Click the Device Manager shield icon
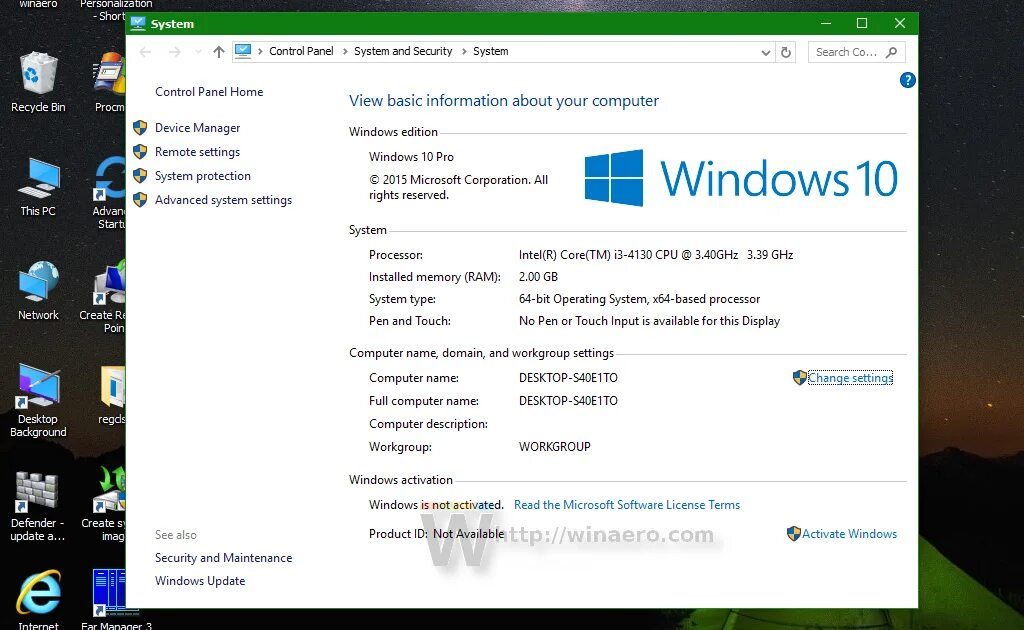The image size is (1024, 630). pyautogui.click(x=140, y=127)
